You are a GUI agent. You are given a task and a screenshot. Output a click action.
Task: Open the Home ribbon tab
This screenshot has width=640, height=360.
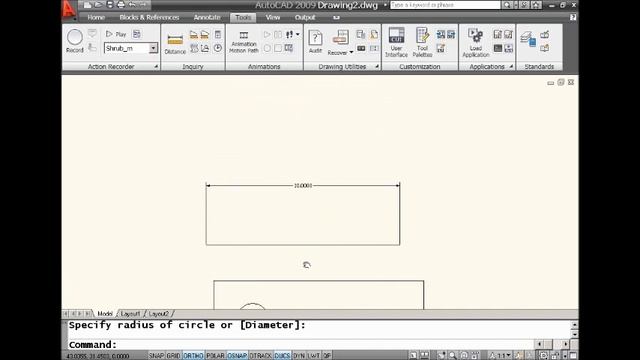point(96,18)
